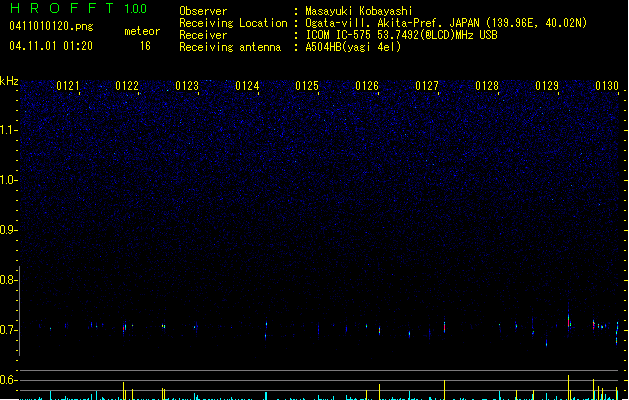Click time marker 0123
This screenshot has width=629, height=400.
[187, 86]
